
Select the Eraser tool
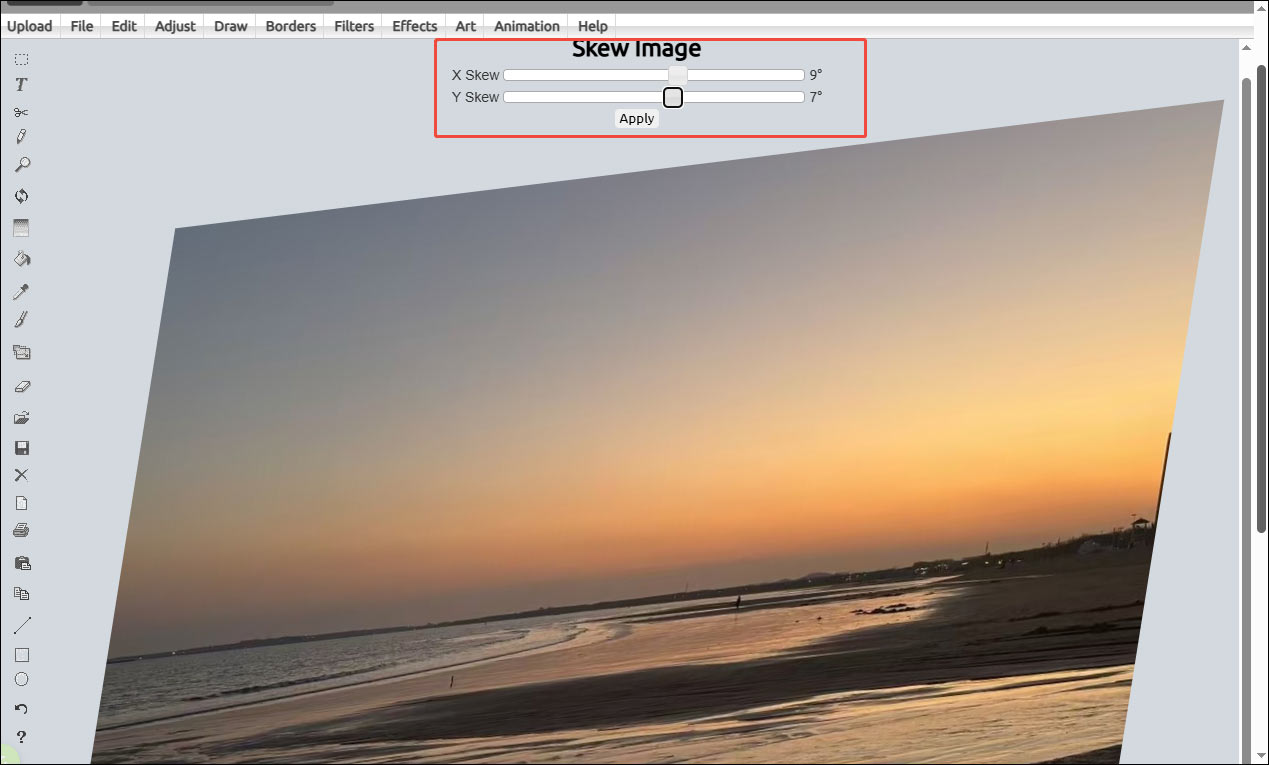(21, 386)
